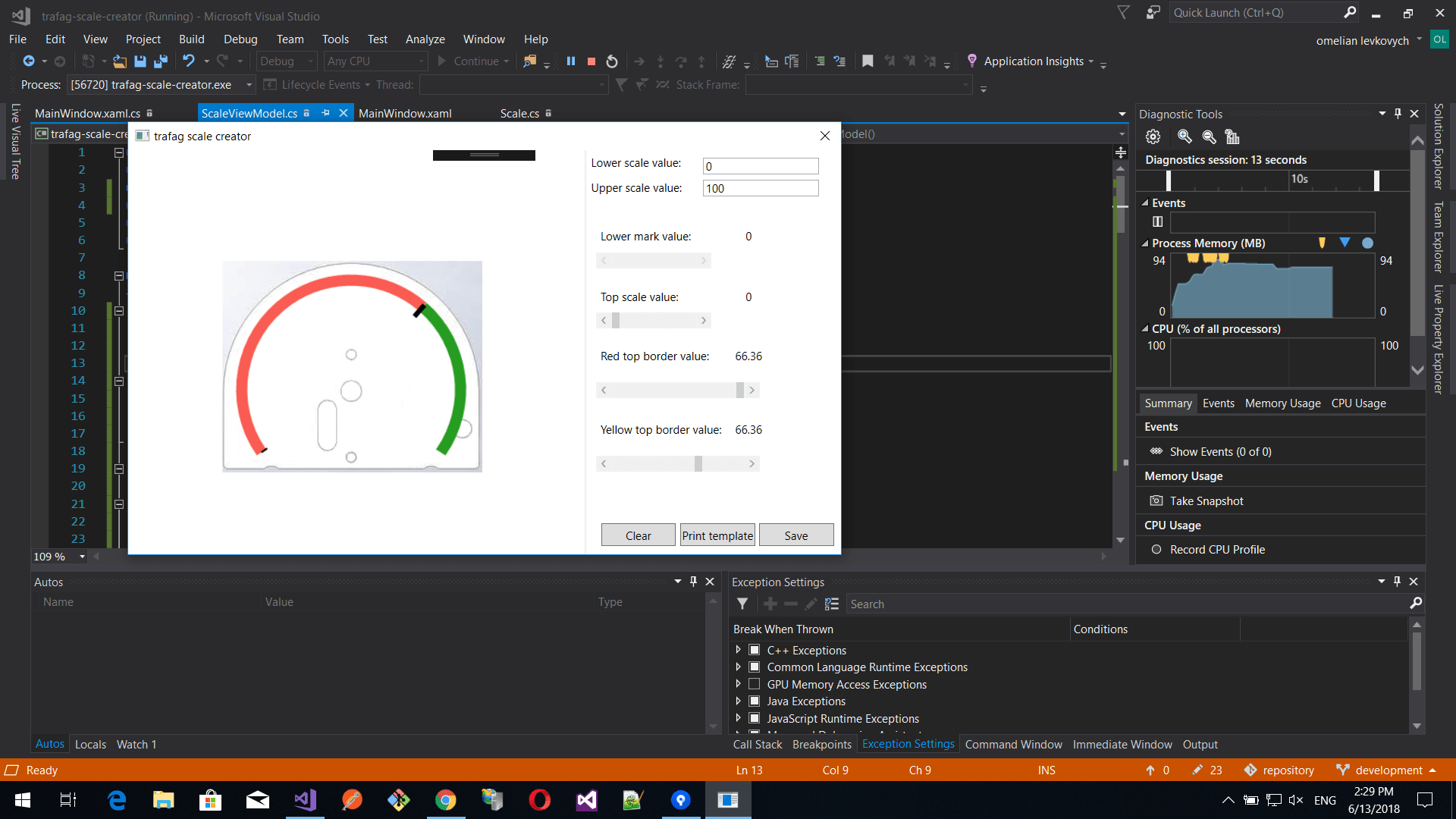The width and height of the screenshot is (1456, 819).
Task: Click the Clear button
Action: [x=638, y=535]
